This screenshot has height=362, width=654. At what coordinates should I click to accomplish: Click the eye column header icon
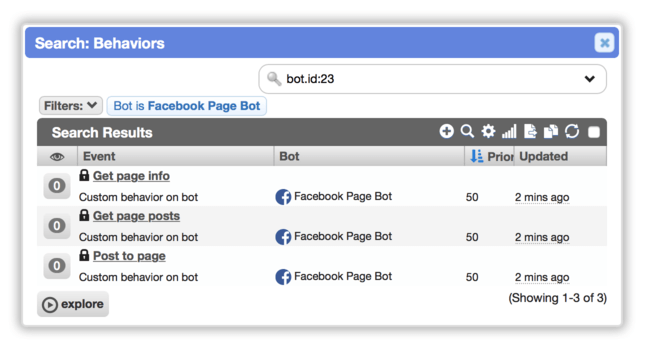(57, 157)
